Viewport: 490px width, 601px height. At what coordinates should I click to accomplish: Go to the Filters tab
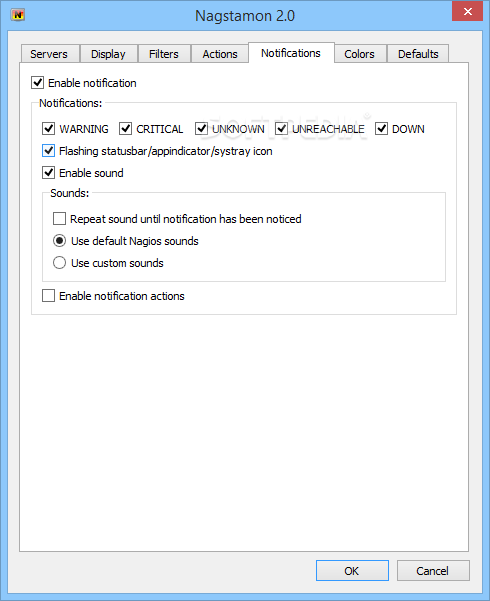point(164,54)
